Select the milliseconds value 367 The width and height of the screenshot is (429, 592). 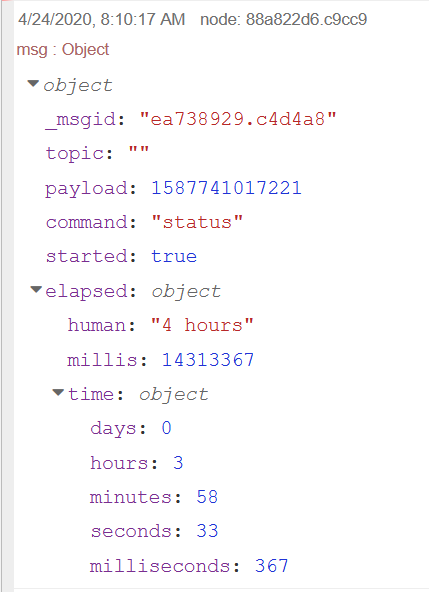272,566
